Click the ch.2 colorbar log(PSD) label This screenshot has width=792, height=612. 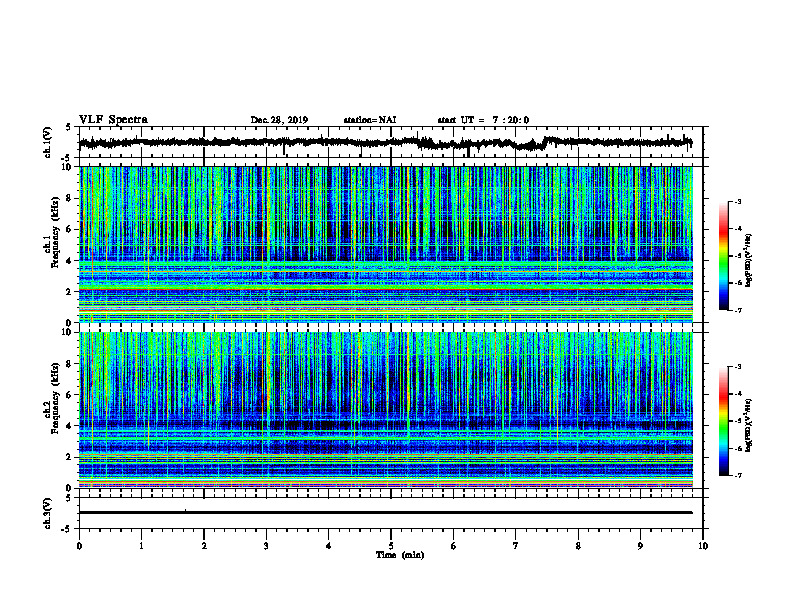[749, 425]
